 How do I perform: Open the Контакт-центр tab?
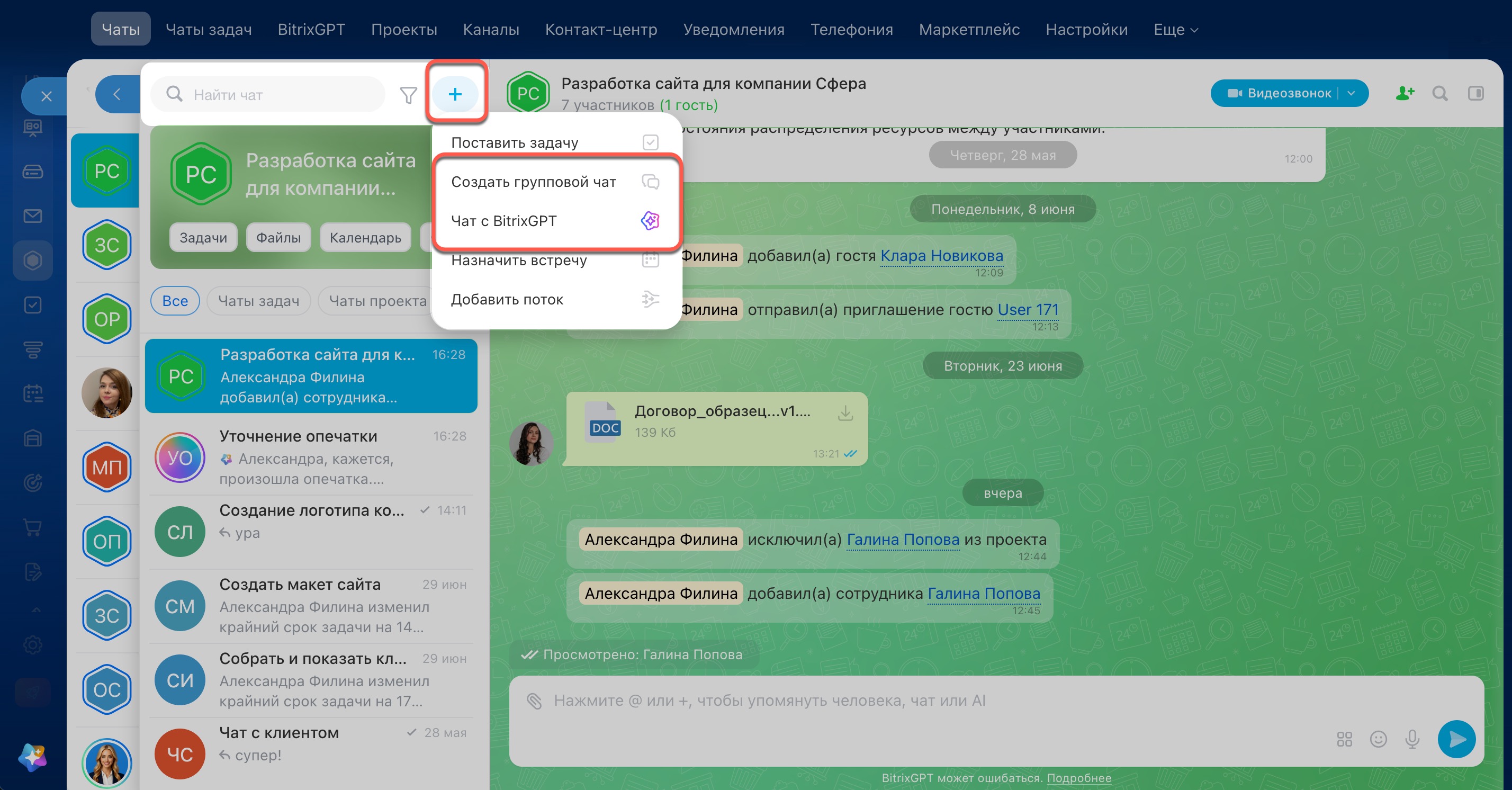point(601,29)
